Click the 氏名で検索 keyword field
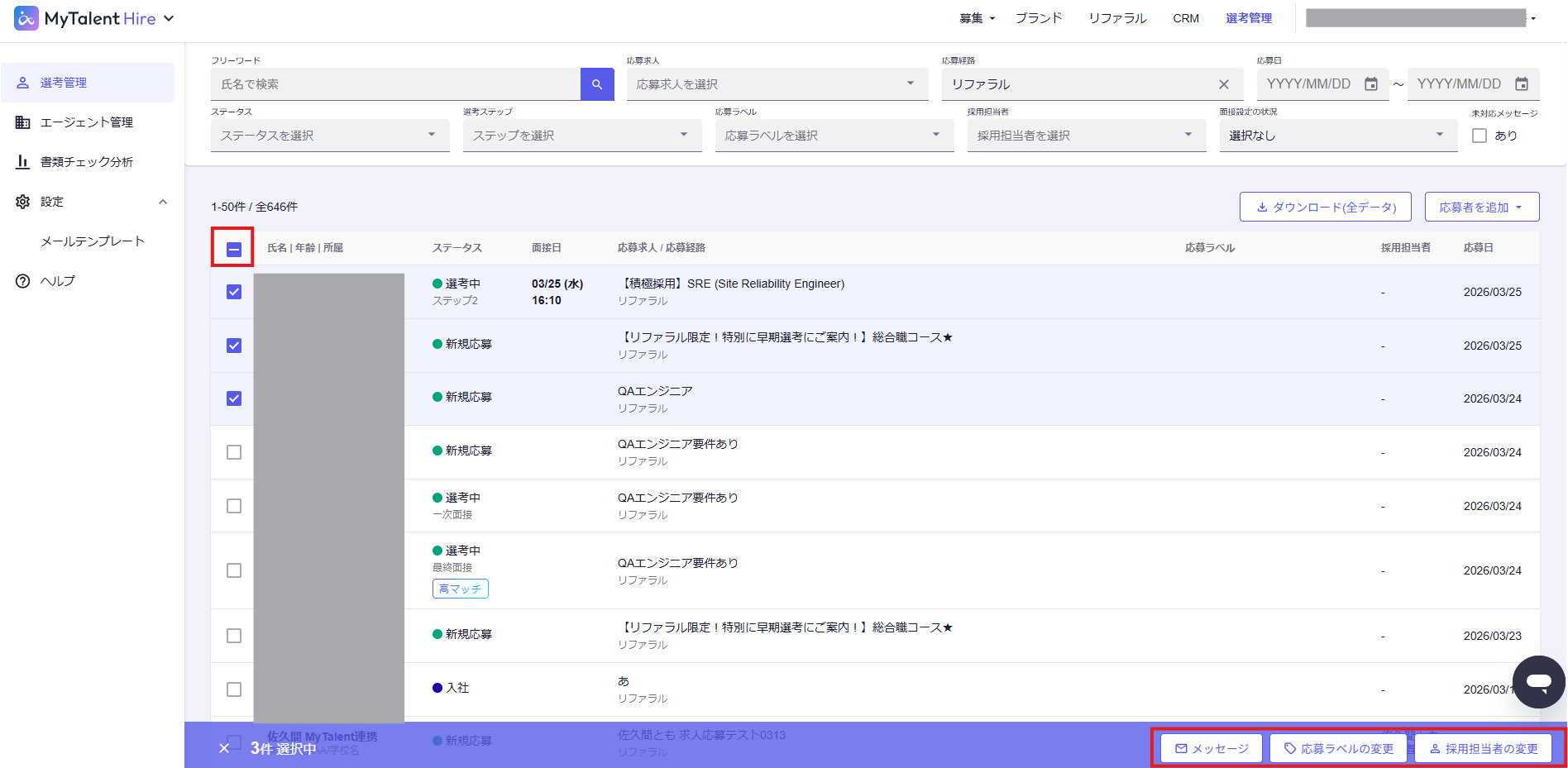The height and width of the screenshot is (768, 1568). pyautogui.click(x=395, y=84)
